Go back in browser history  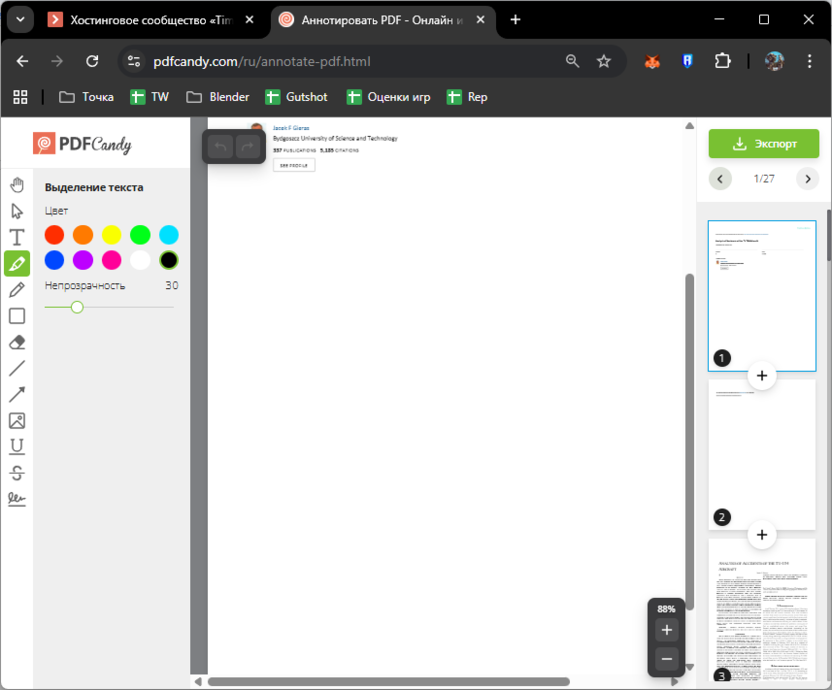pos(22,61)
